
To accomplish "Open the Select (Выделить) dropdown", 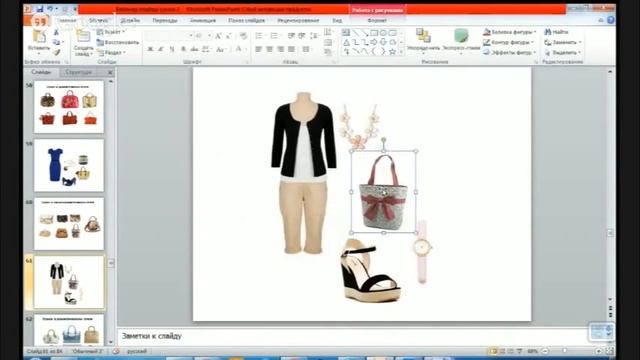I will [x=563, y=52].
